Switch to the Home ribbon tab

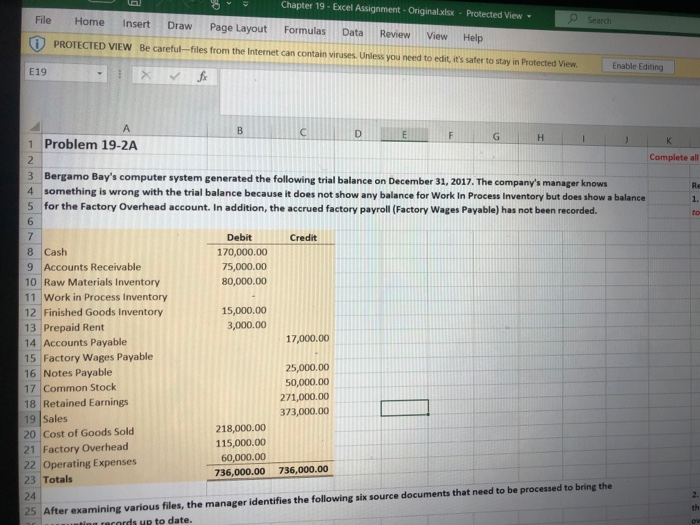tap(89, 22)
